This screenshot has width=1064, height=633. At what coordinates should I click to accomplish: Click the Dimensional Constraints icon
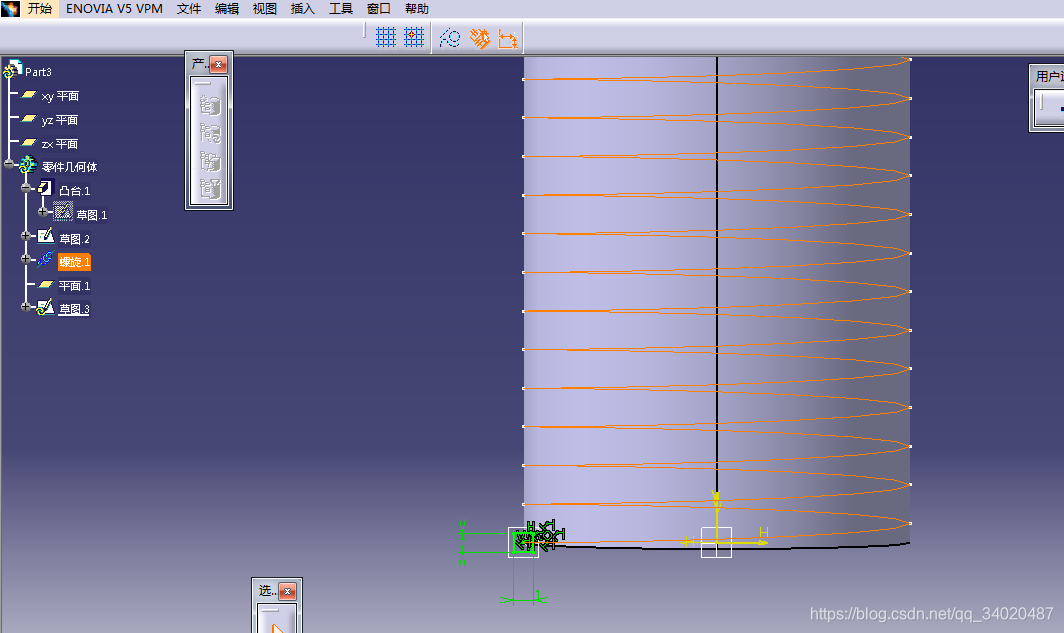pos(508,38)
